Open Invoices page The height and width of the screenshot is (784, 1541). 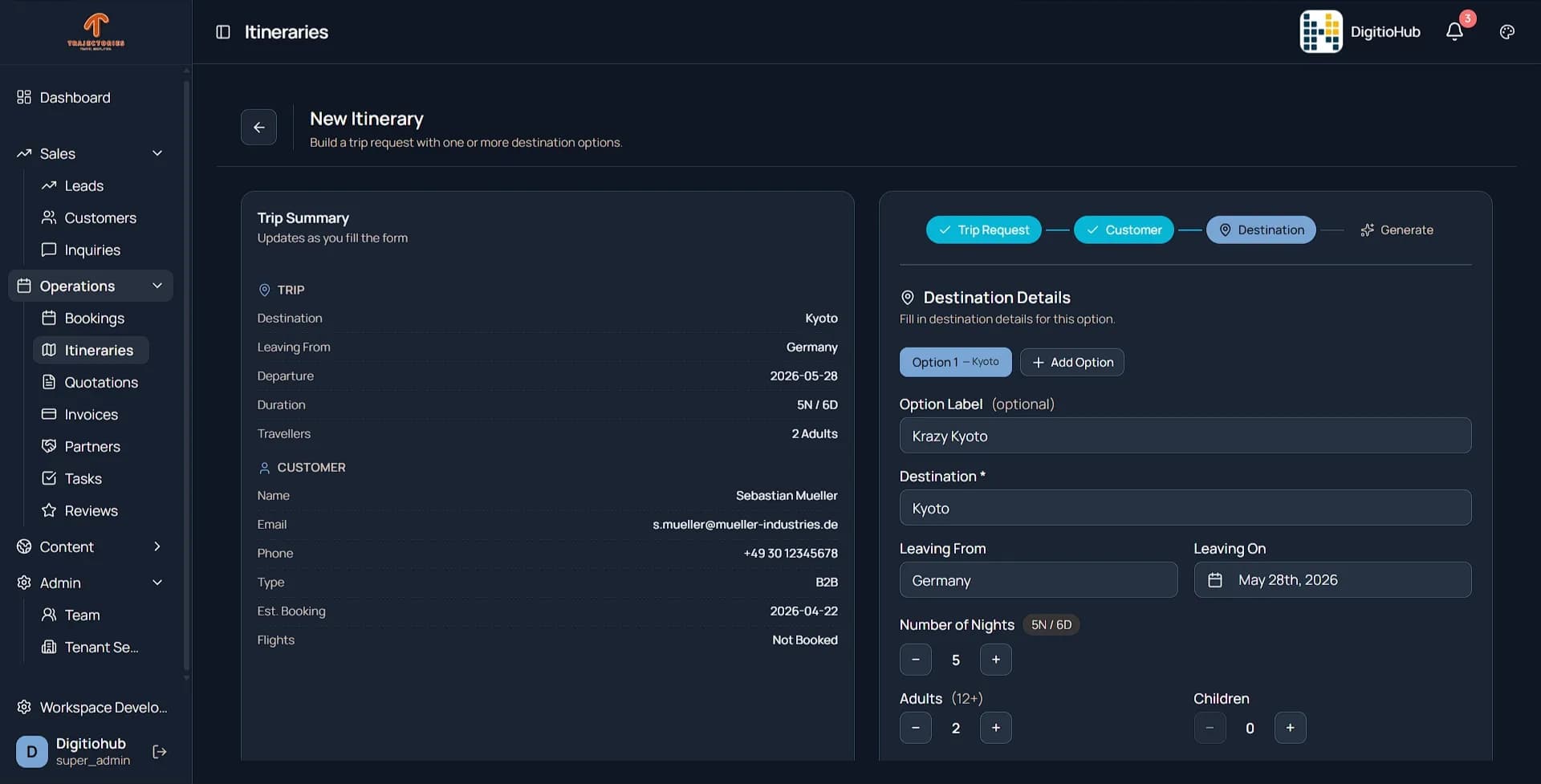pyautogui.click(x=91, y=414)
